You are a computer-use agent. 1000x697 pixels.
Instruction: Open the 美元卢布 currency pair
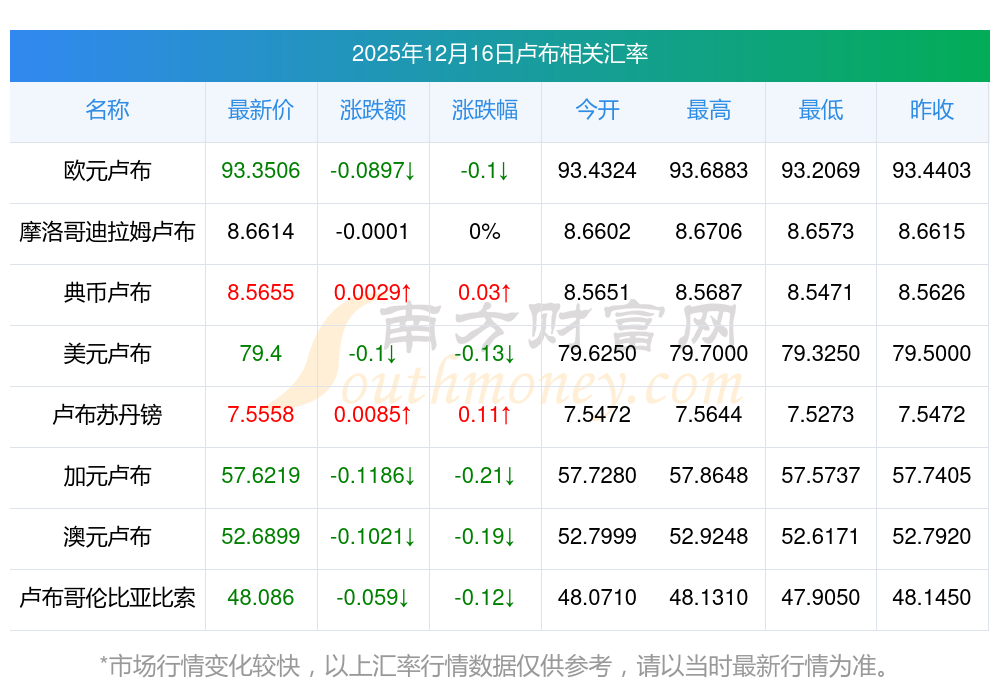tap(107, 354)
